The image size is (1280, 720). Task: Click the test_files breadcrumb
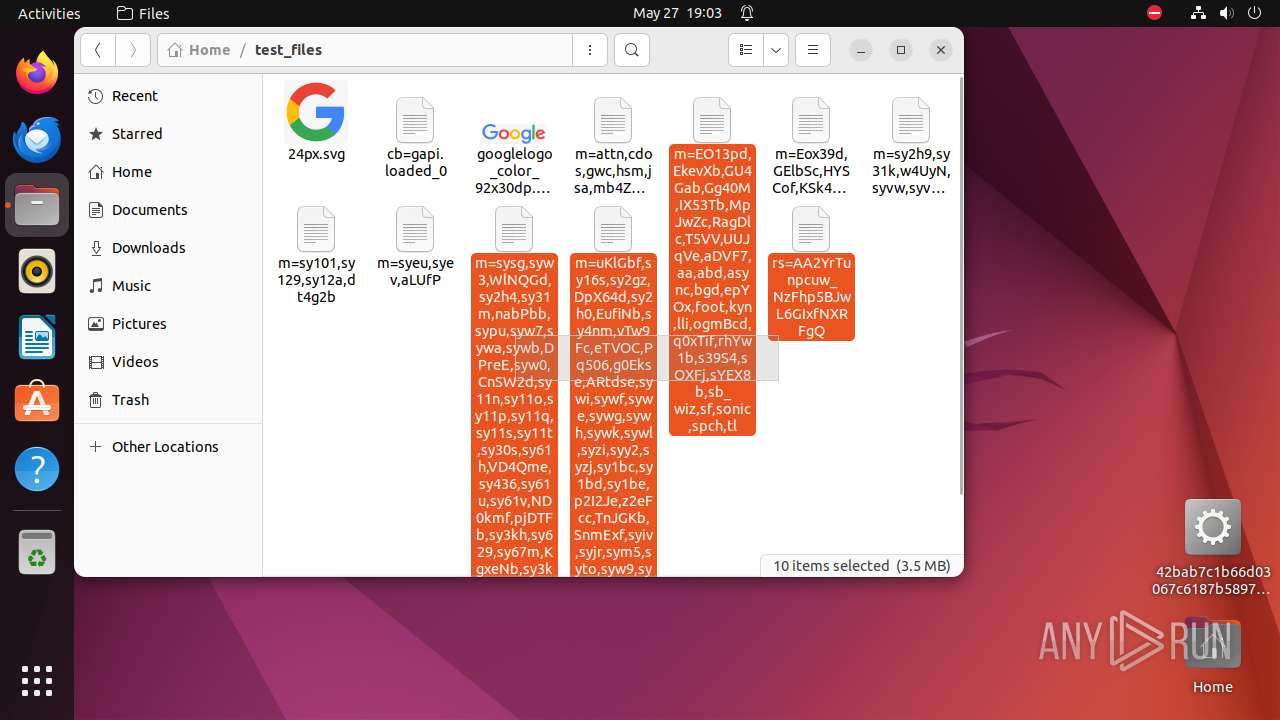point(288,50)
